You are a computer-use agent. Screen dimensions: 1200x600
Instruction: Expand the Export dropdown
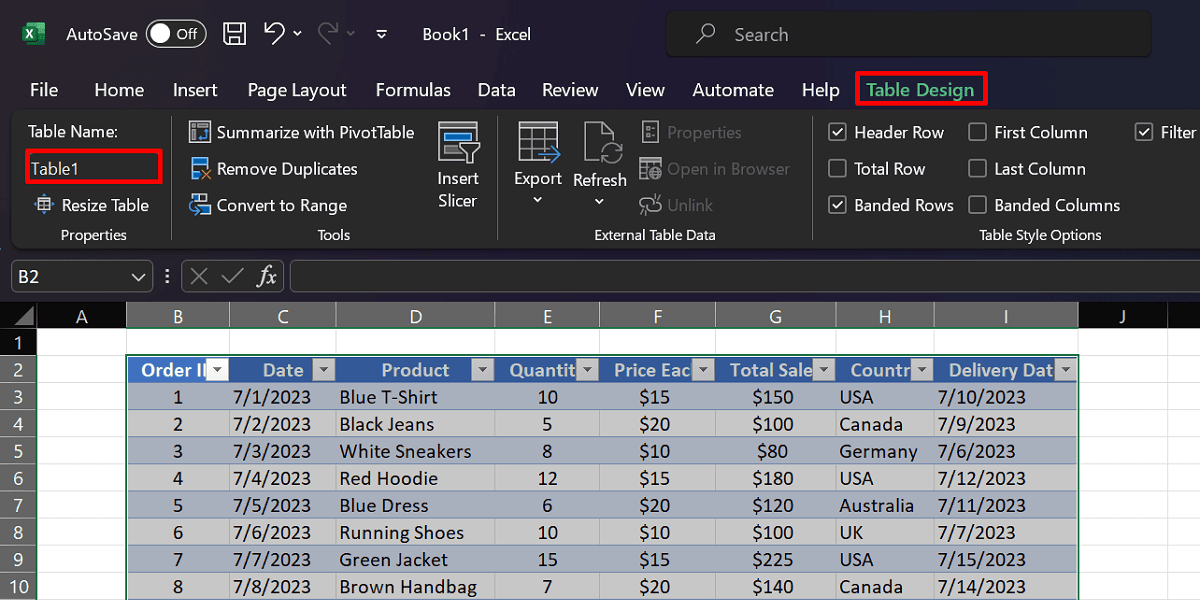click(538, 200)
